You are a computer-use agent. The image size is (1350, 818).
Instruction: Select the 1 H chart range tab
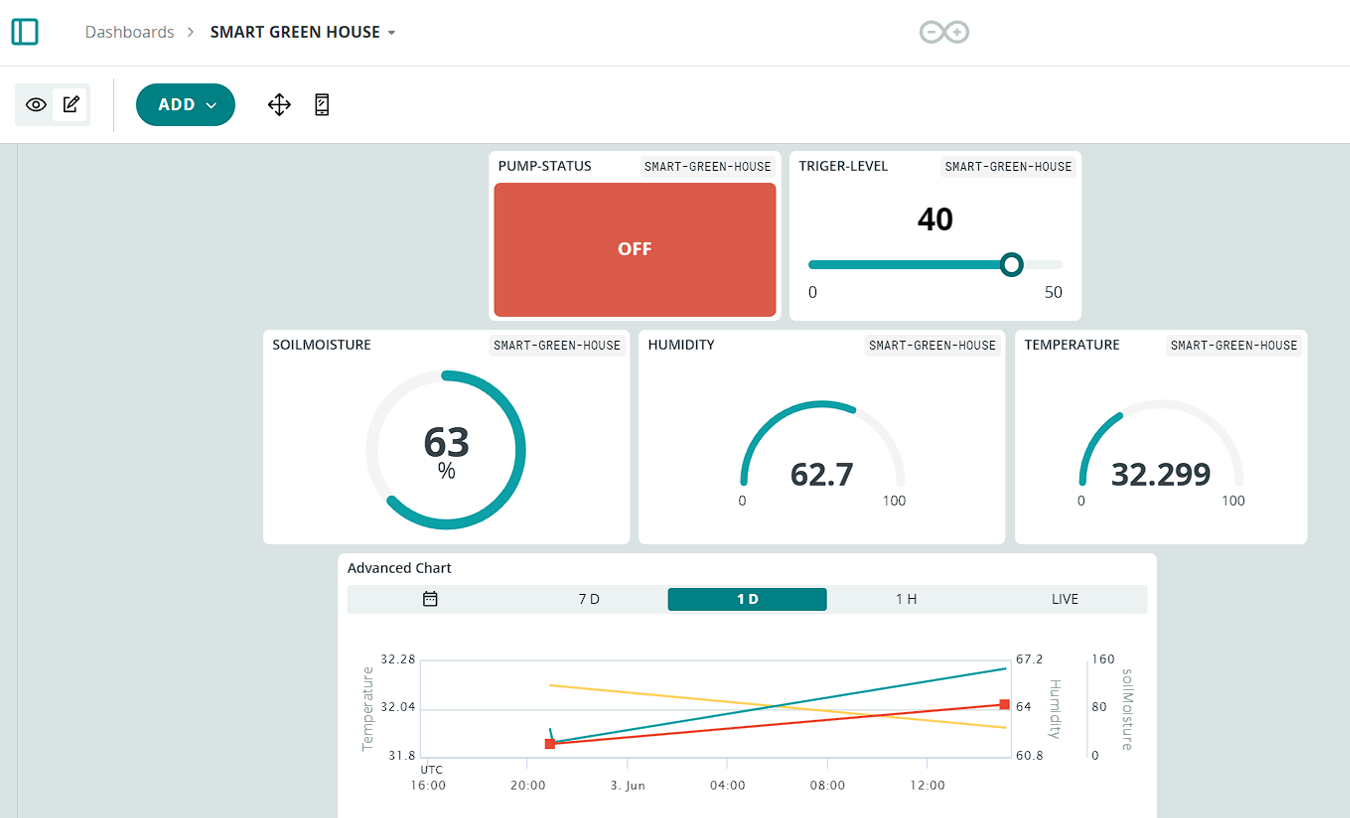click(x=906, y=599)
